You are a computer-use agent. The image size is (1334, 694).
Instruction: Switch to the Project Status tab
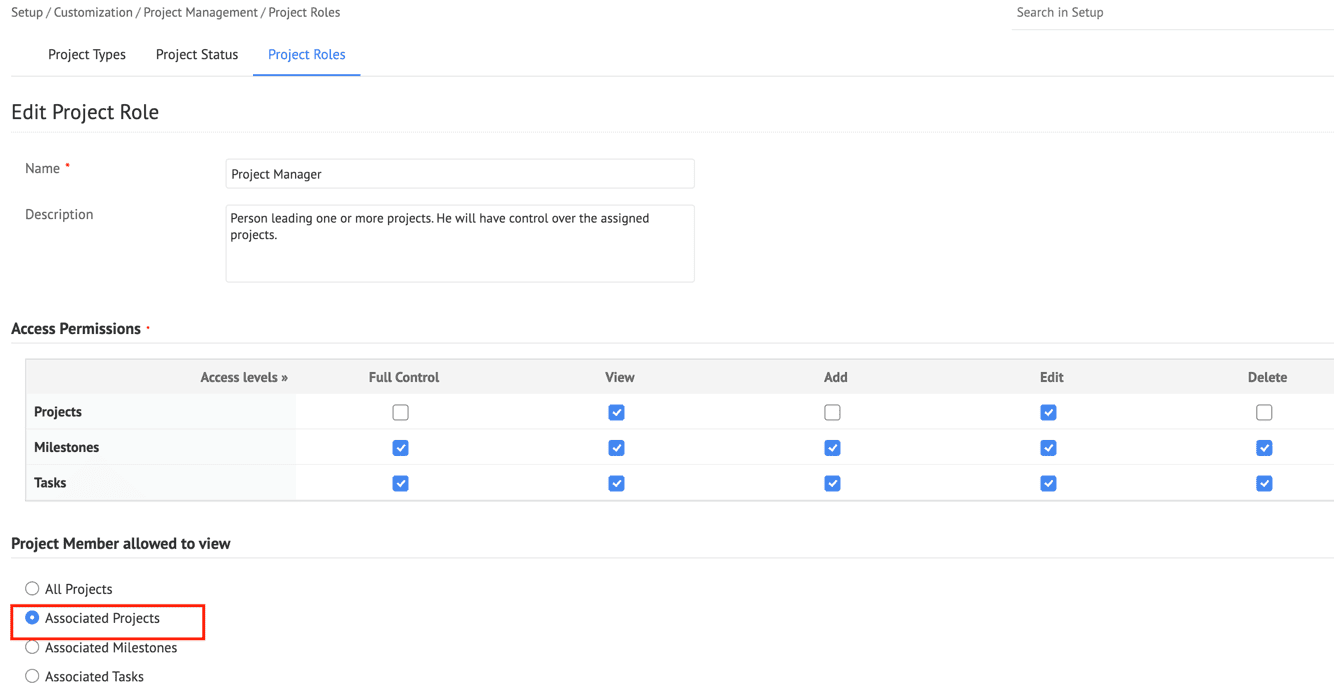click(x=197, y=55)
